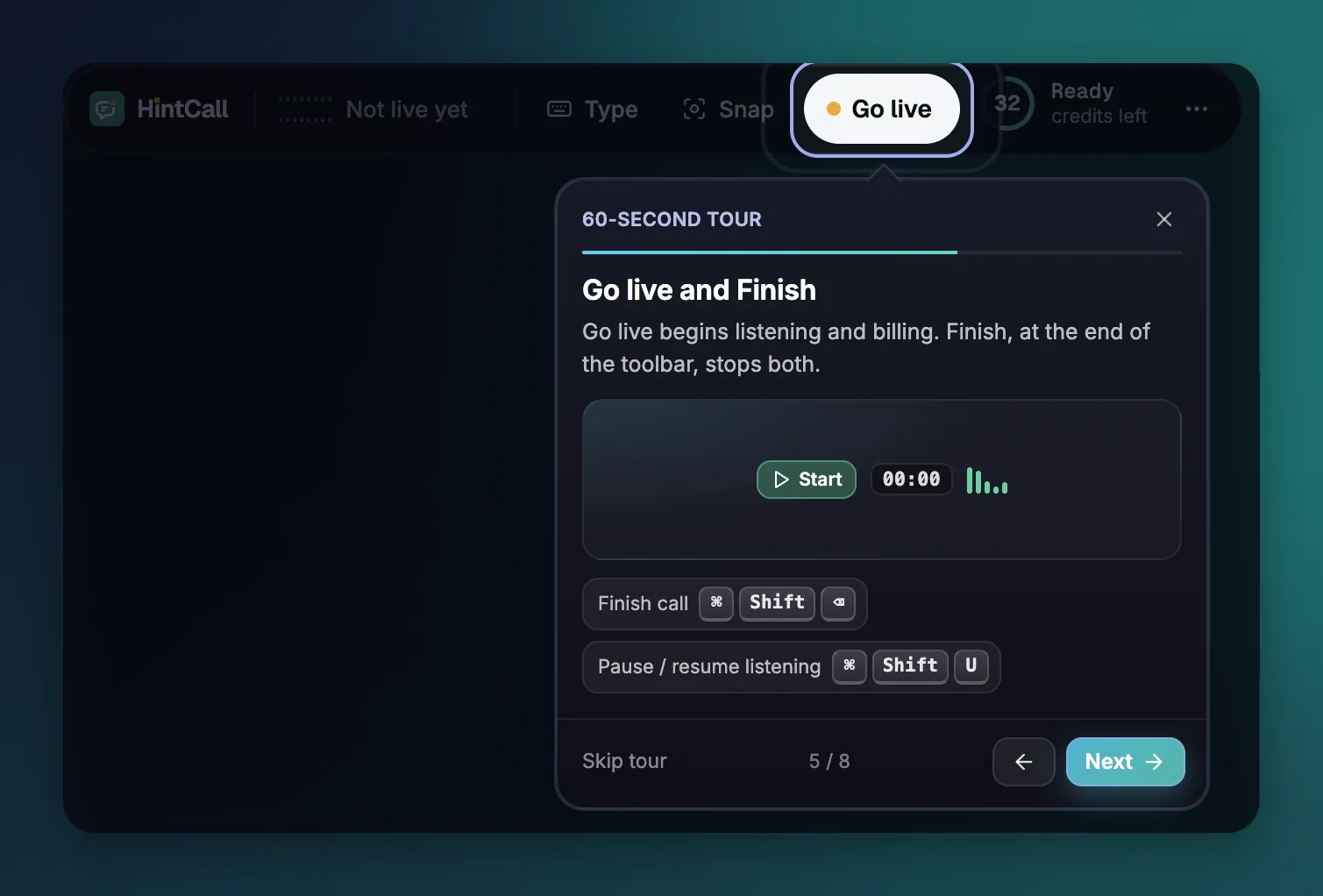Click the HintCall logo icon

(x=107, y=109)
